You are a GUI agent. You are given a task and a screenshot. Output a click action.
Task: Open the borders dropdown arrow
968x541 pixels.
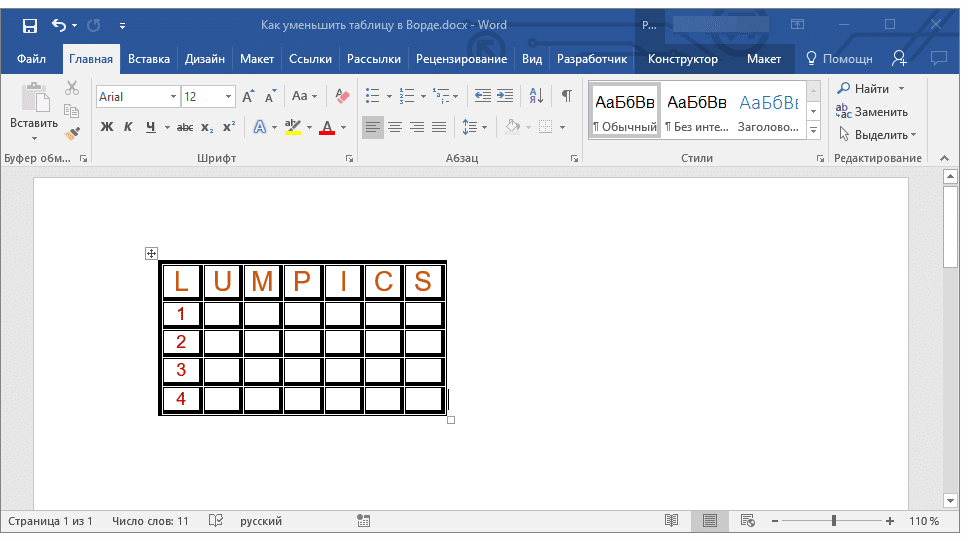tap(562, 128)
